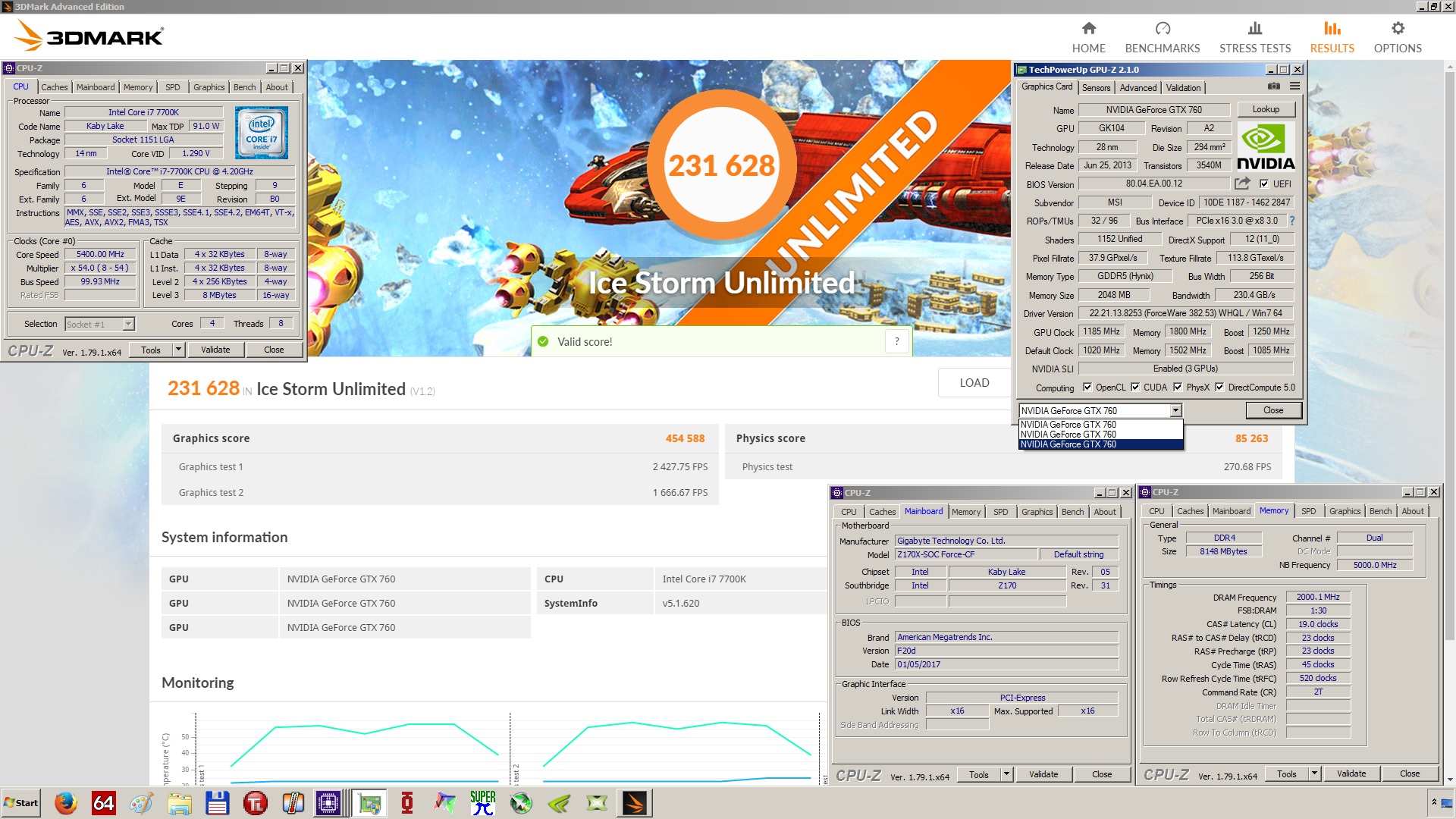Open Windows Explorer folder on taskbar
1456x819 pixels.
click(180, 803)
